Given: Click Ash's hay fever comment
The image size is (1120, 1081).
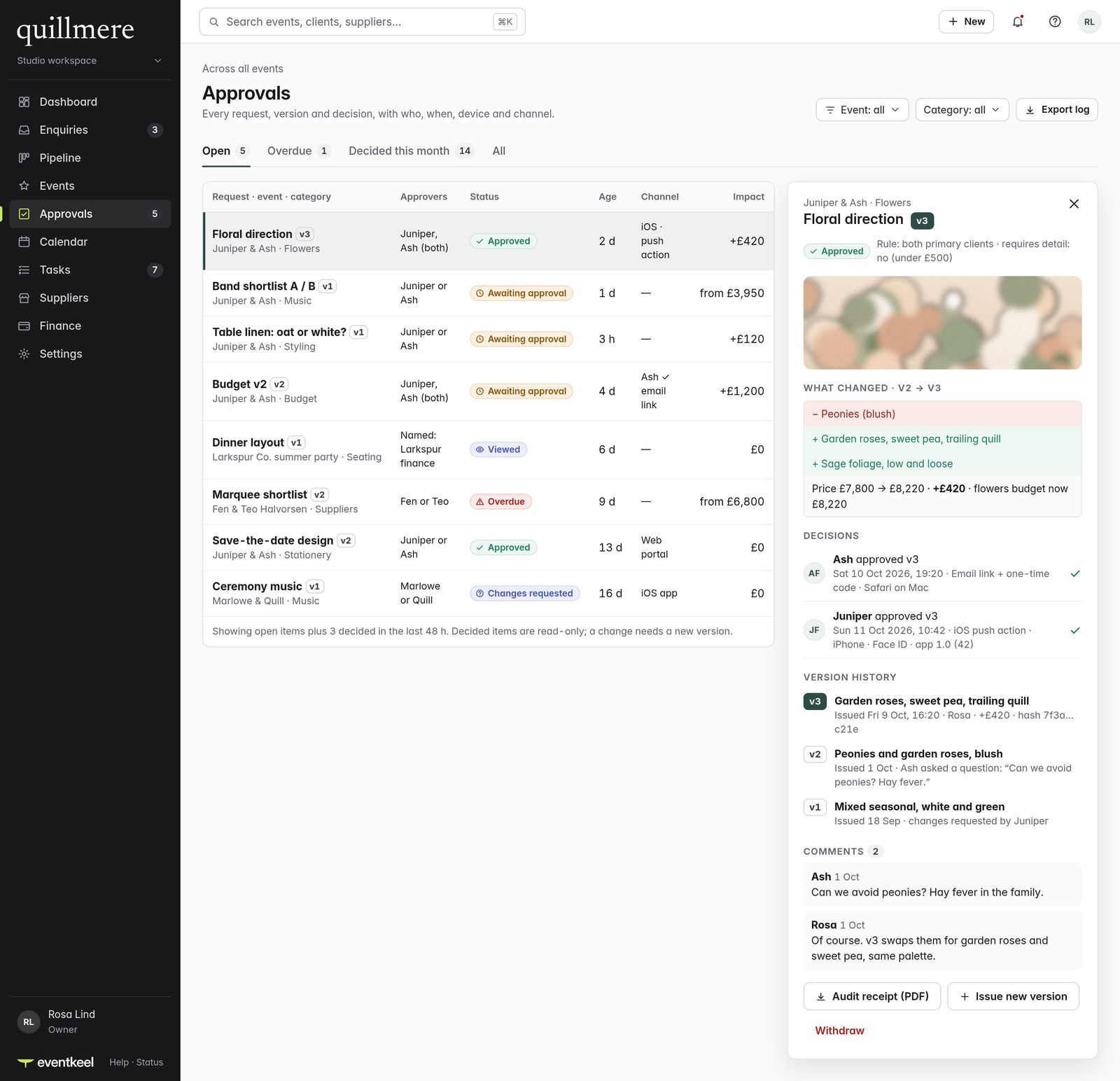Looking at the screenshot, I should point(942,884).
